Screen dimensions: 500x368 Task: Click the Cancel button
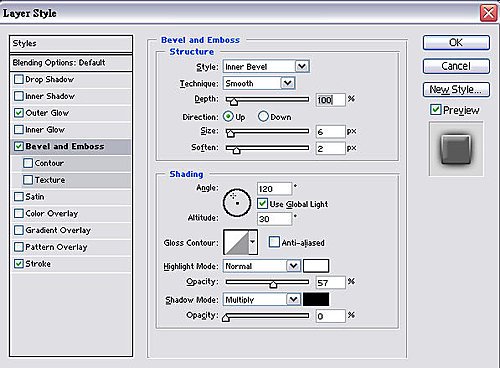point(456,66)
